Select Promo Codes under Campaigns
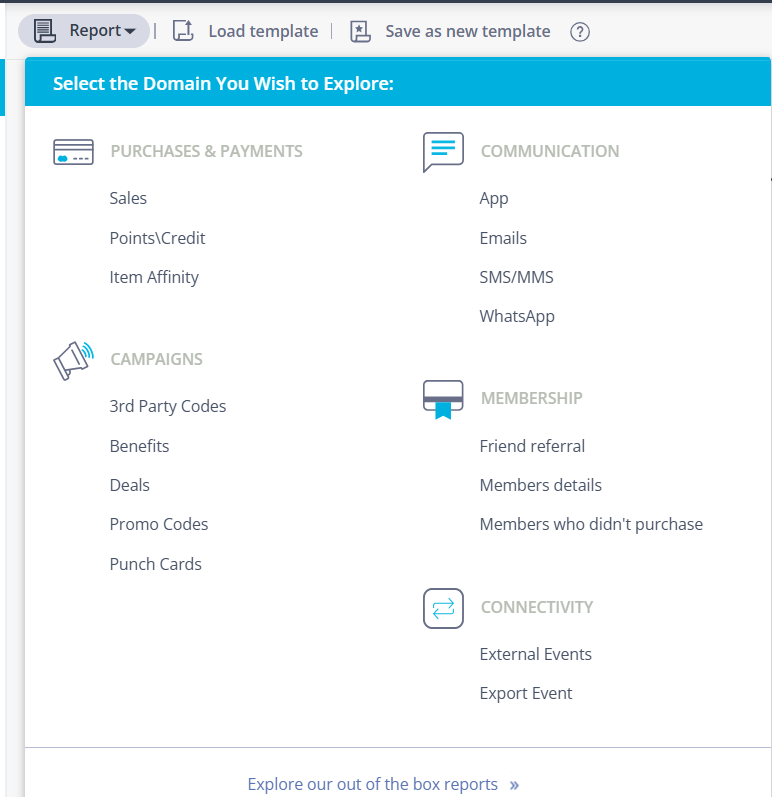Image resolution: width=772 pixels, height=797 pixels. pyautogui.click(x=159, y=524)
